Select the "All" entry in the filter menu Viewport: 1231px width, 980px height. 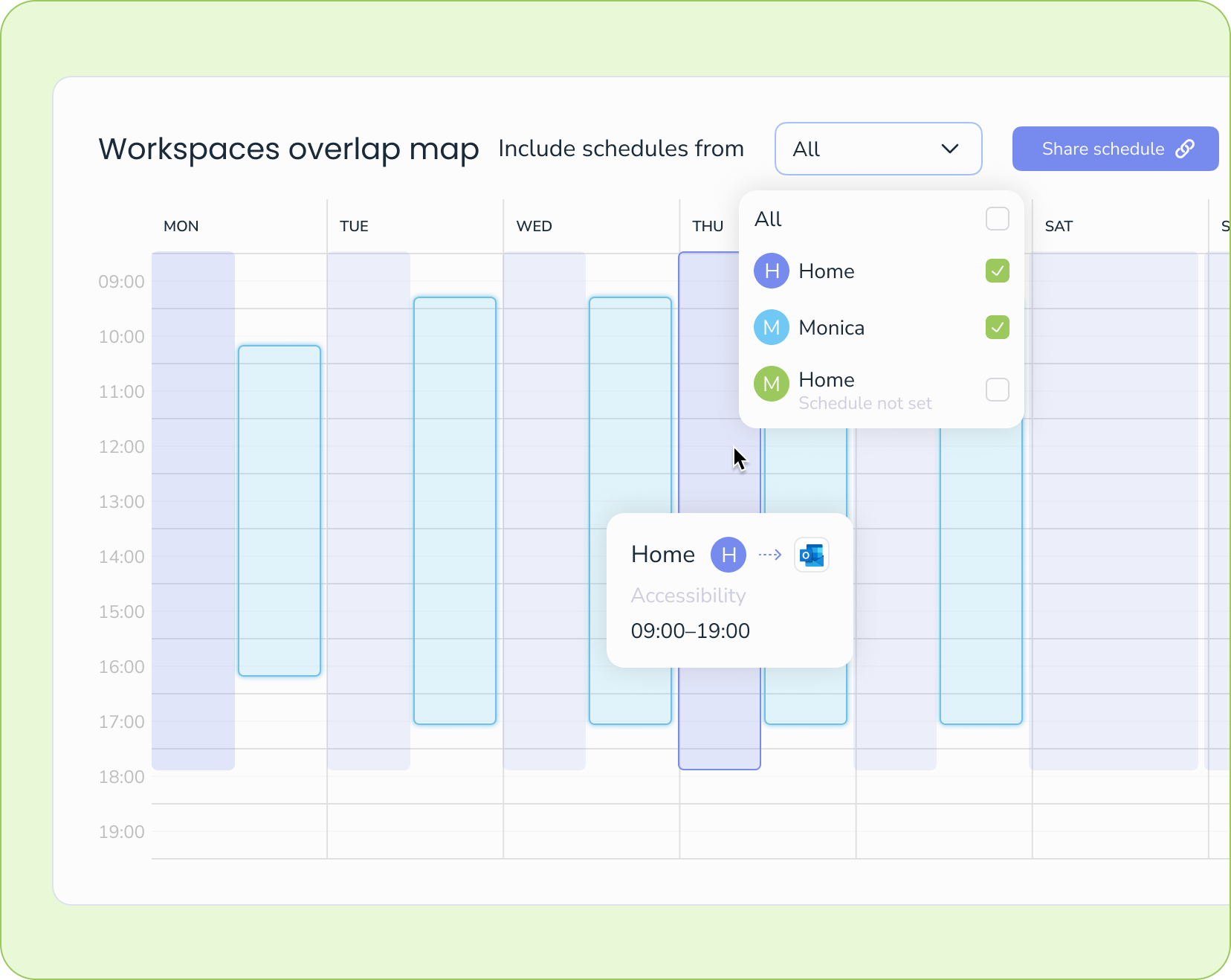point(768,218)
